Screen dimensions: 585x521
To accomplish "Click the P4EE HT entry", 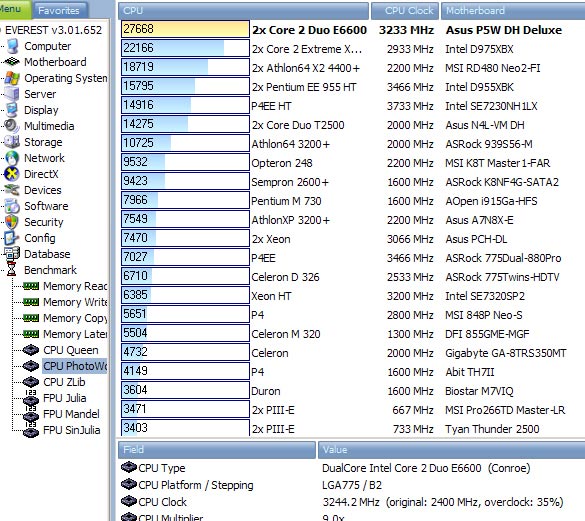I will click(x=271, y=106).
